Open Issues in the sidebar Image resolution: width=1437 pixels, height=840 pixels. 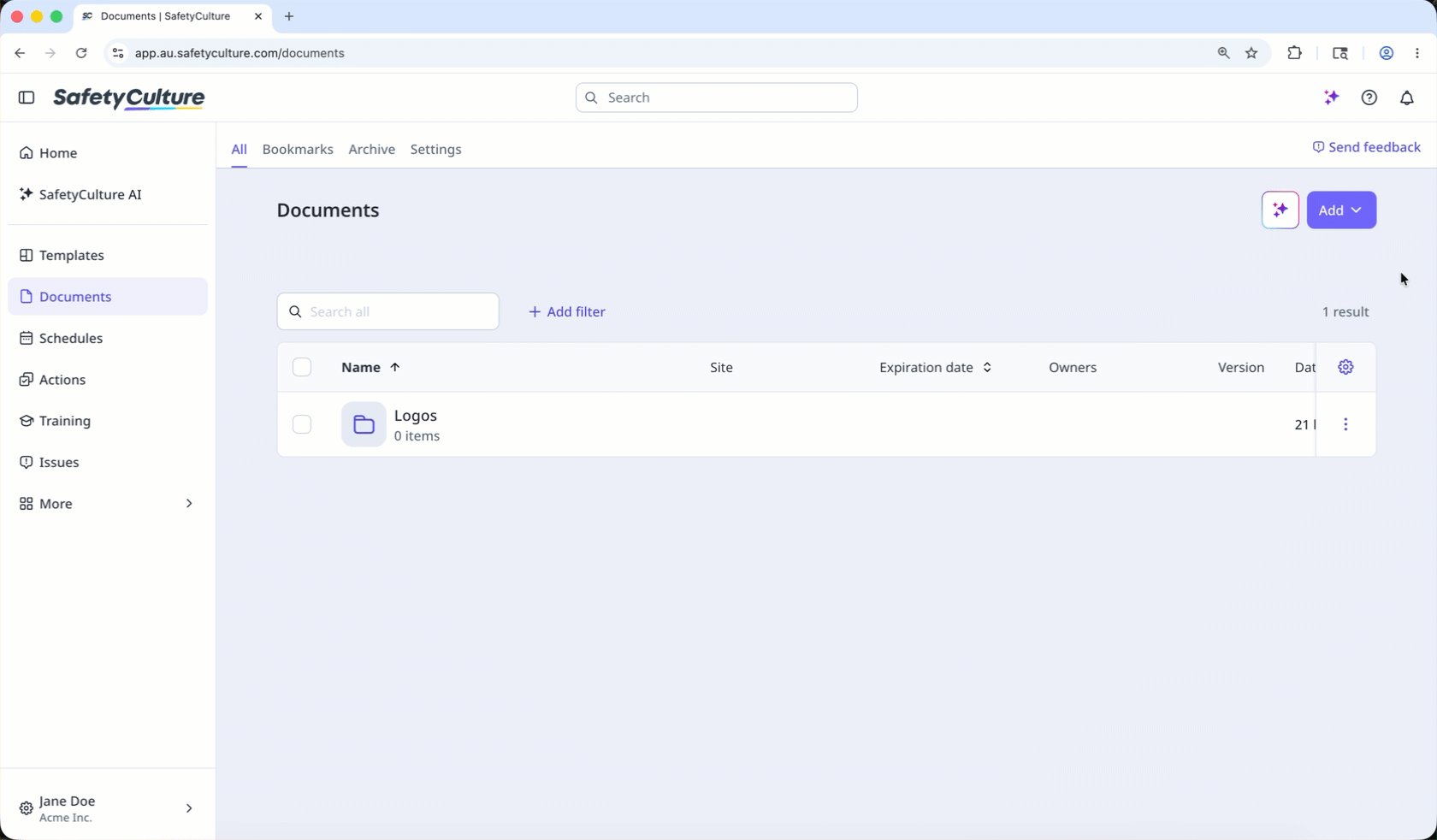point(108,462)
